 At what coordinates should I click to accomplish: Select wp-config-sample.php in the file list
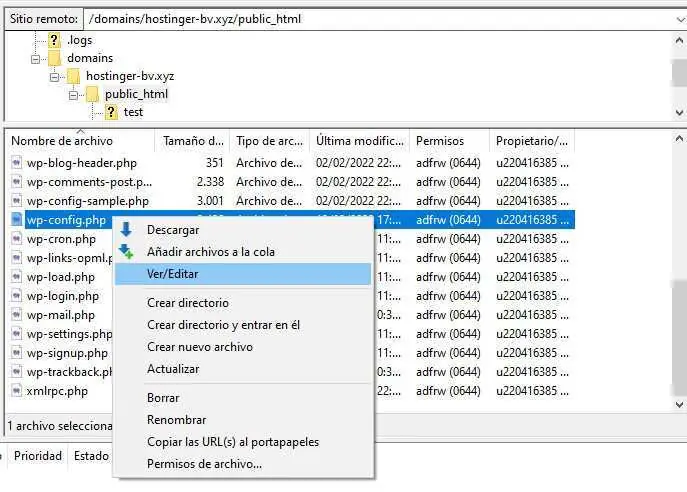point(87,201)
